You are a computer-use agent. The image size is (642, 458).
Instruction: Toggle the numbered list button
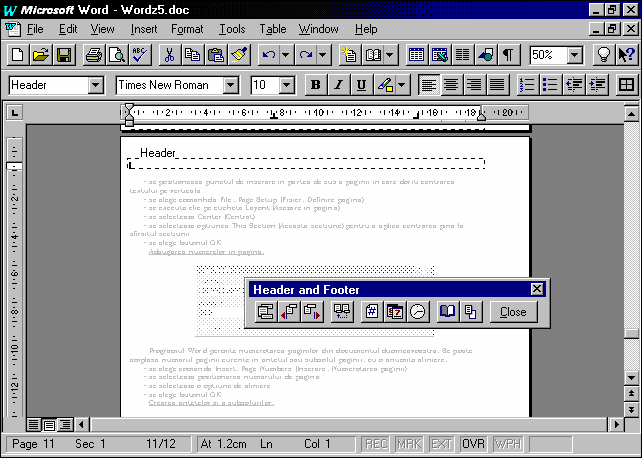click(527, 85)
